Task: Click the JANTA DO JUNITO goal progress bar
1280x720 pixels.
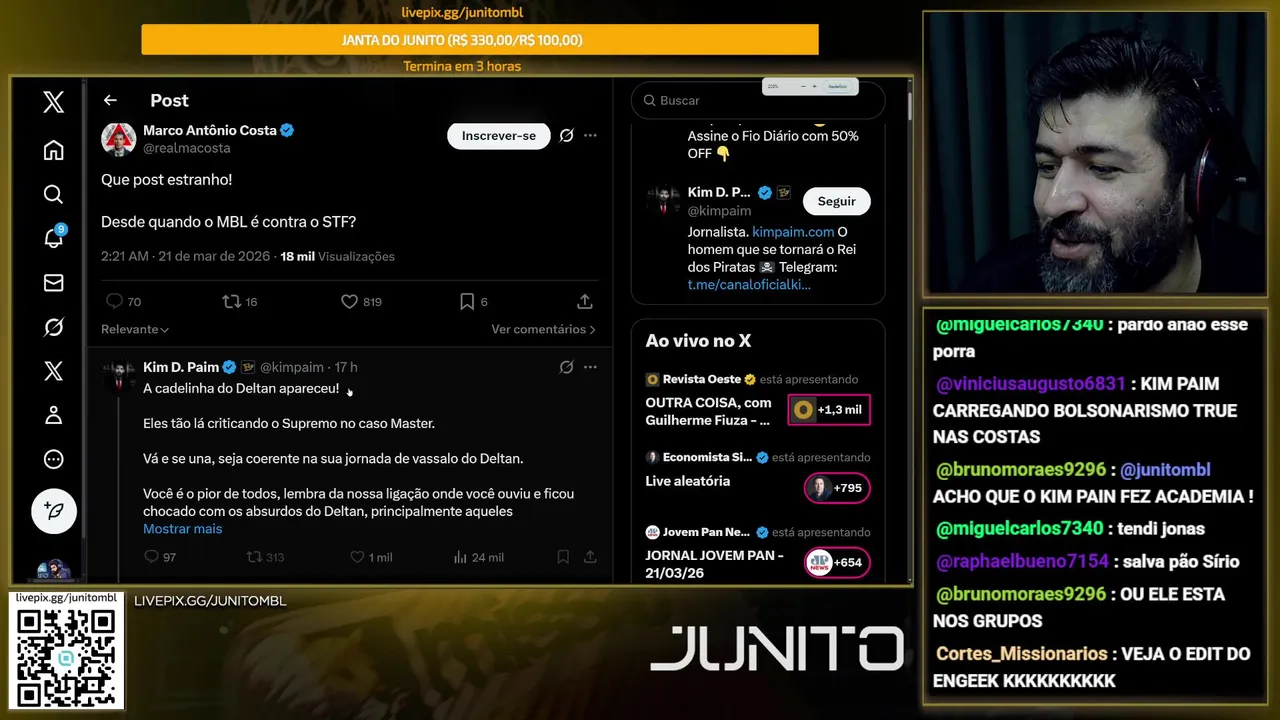Action: pyautogui.click(x=480, y=40)
